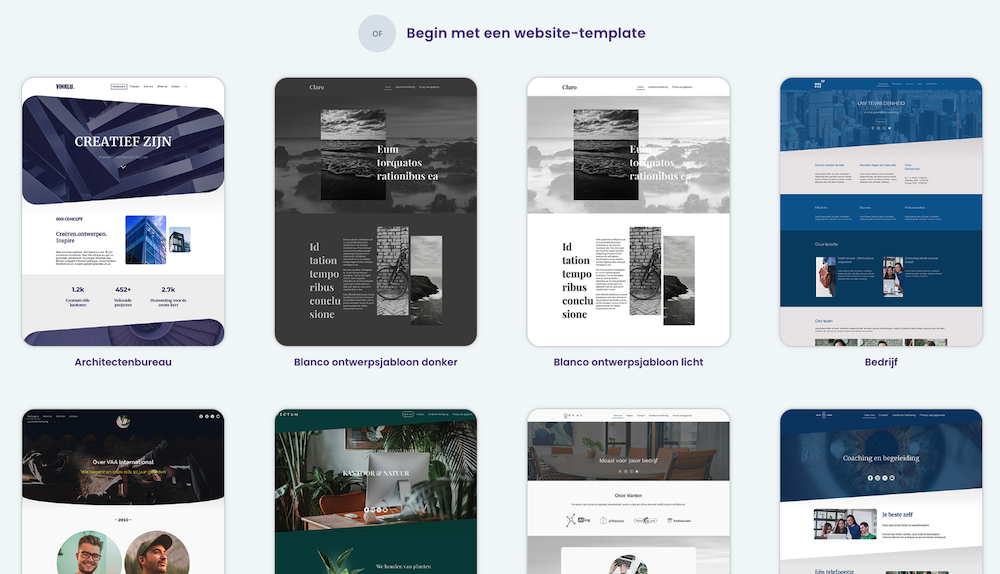
Task: Open the Over VAA International template preview
Action: tap(123, 492)
